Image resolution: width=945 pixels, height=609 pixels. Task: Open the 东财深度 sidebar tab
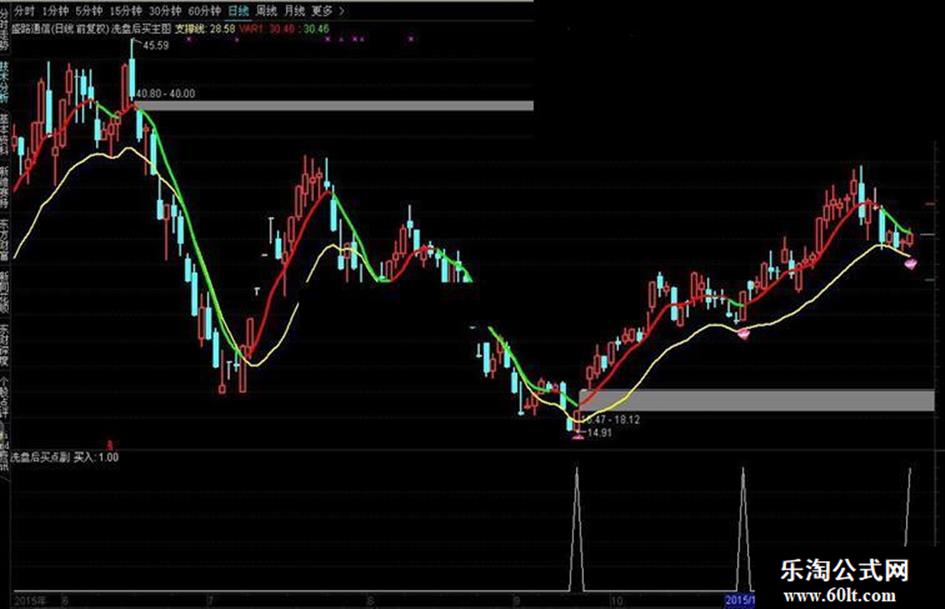(x=5, y=345)
